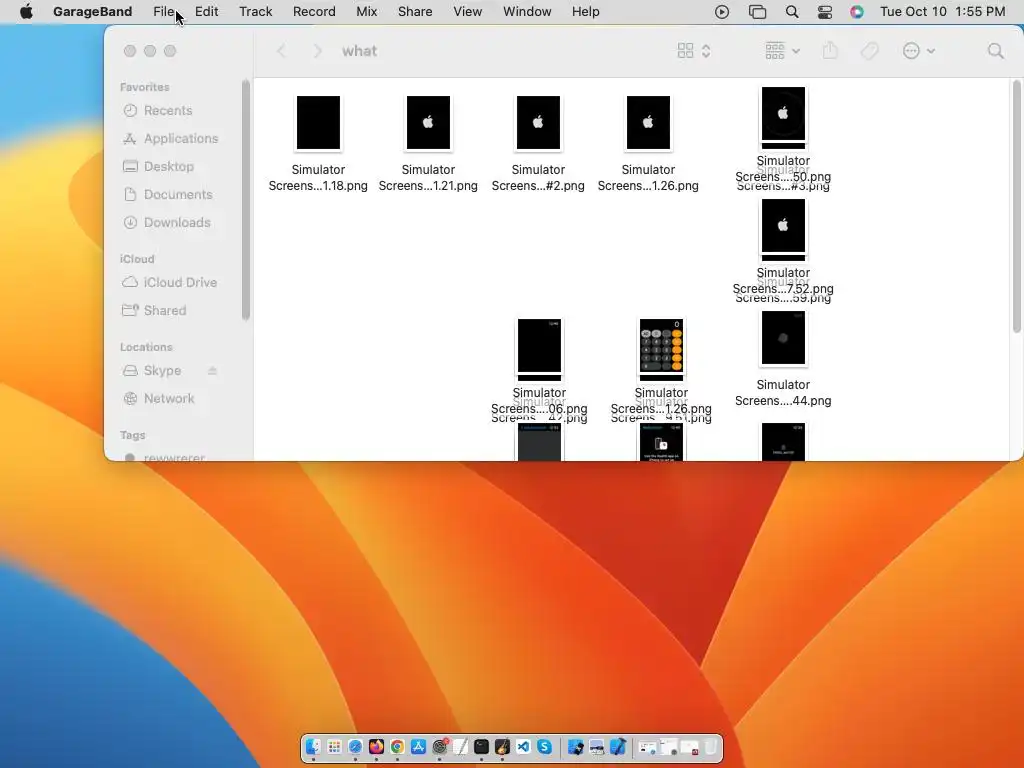Select Apple-logo file Simulator Screens...1.26.png
Image resolution: width=1024 pixels, height=768 pixels.
point(648,123)
